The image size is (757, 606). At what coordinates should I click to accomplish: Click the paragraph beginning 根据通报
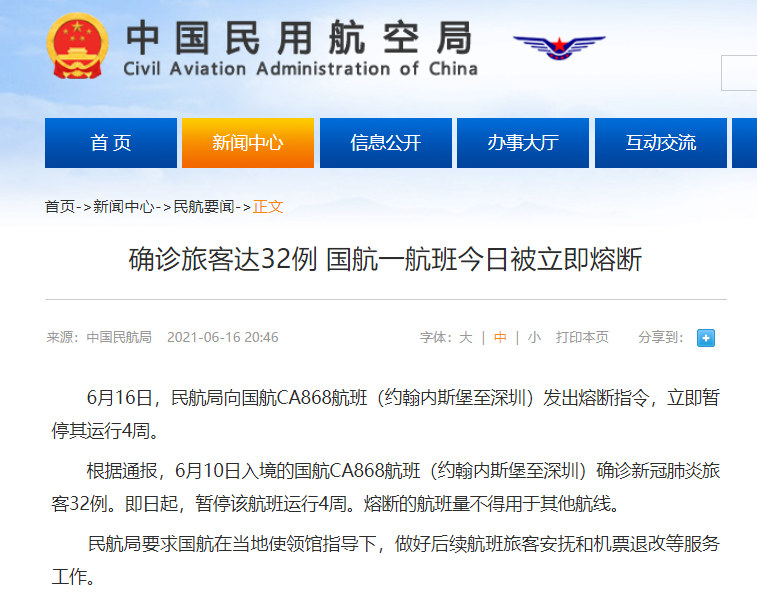pyautogui.click(x=386, y=487)
